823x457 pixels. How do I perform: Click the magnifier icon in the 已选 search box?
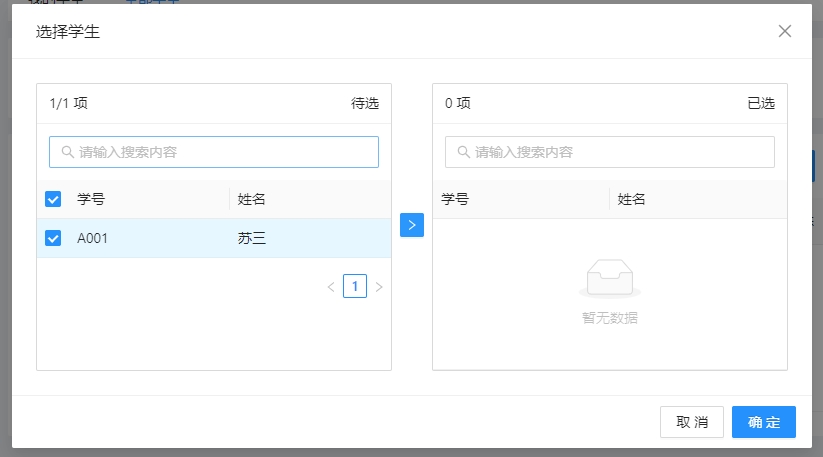[x=463, y=152]
